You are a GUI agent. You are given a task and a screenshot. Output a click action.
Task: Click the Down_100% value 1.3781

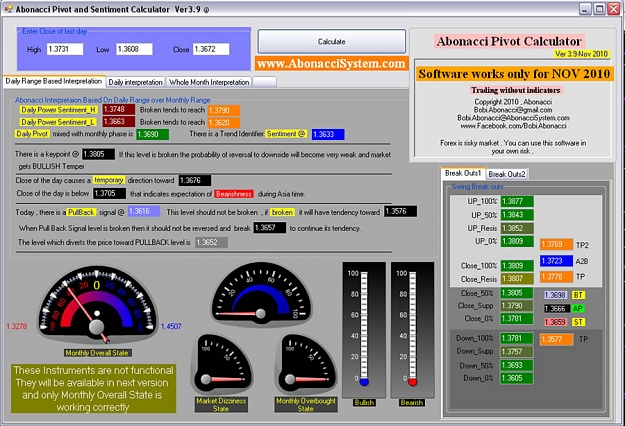(x=517, y=338)
